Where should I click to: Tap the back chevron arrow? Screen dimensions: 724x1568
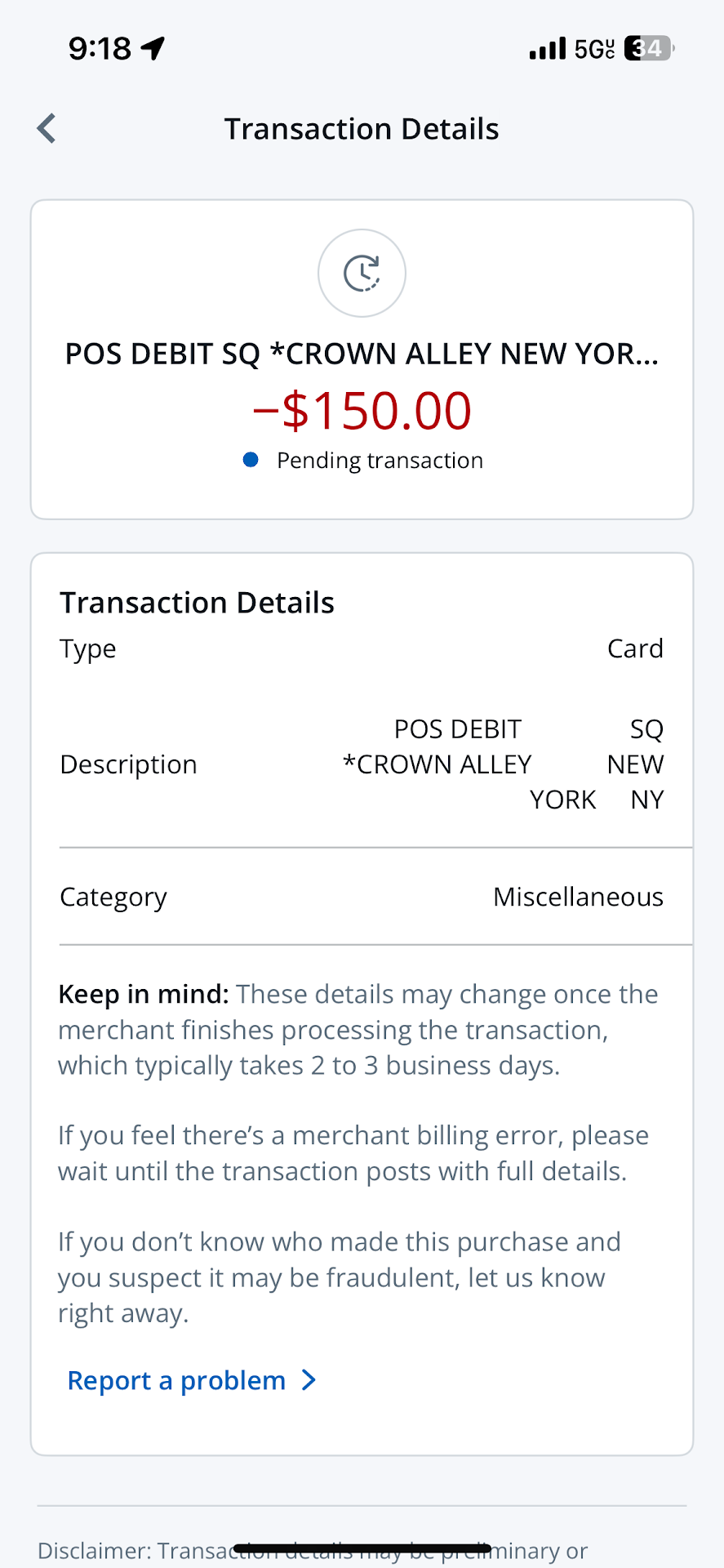coord(47,129)
